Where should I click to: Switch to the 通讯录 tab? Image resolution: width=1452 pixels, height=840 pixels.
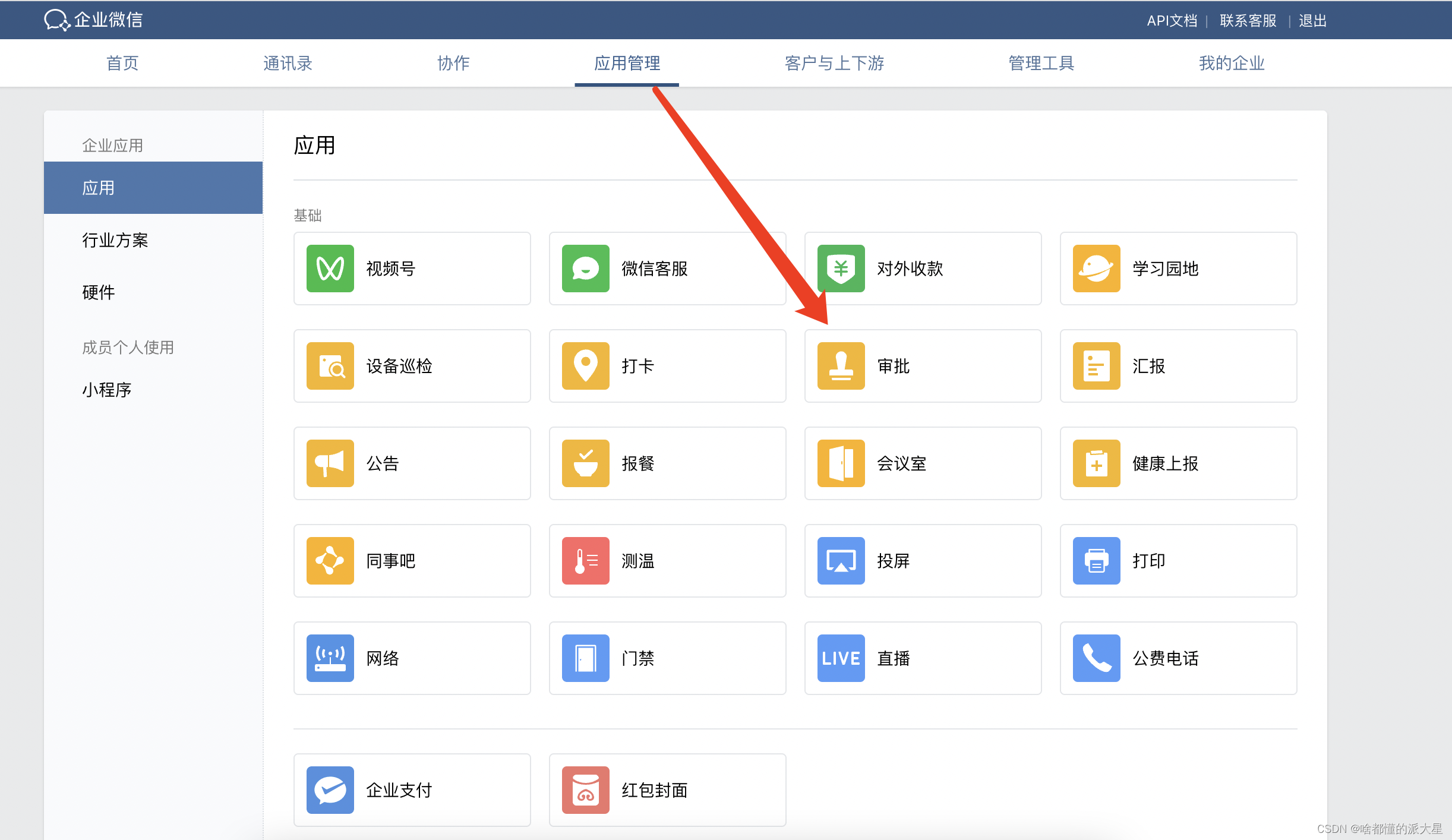click(288, 63)
